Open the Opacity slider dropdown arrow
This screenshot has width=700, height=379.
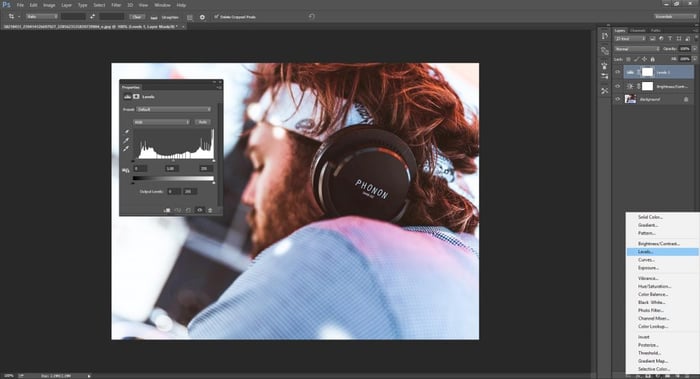point(694,49)
